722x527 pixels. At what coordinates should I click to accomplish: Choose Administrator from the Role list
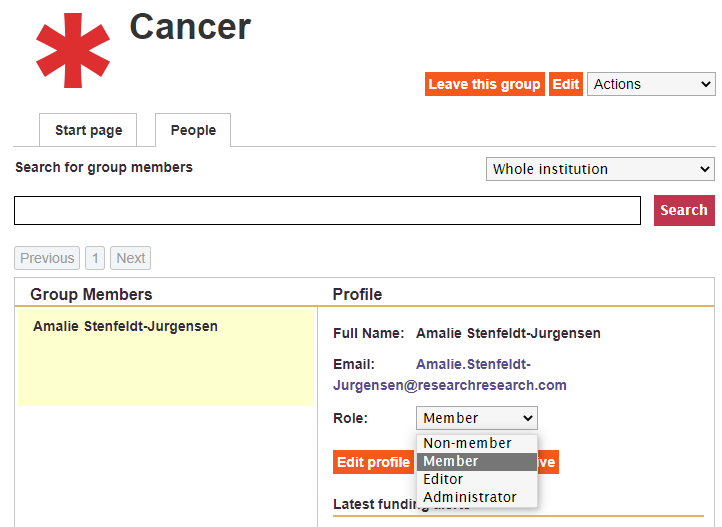pos(470,498)
